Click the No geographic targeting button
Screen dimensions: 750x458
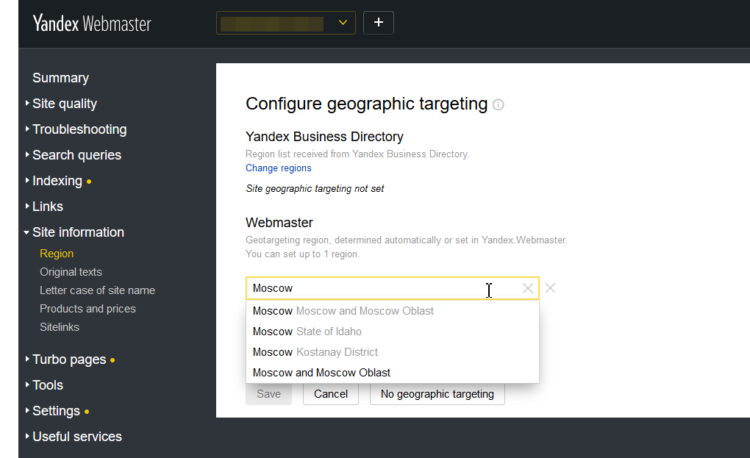(x=437, y=394)
